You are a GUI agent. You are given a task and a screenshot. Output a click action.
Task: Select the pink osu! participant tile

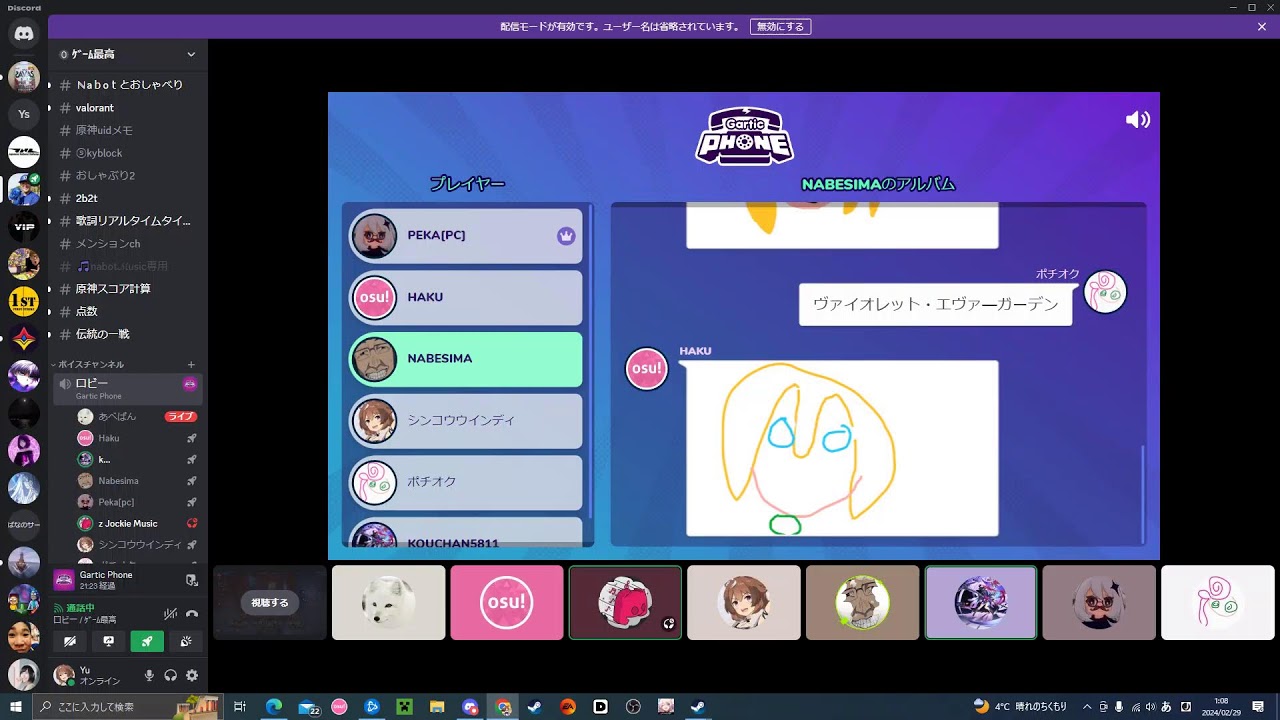pyautogui.click(x=507, y=603)
